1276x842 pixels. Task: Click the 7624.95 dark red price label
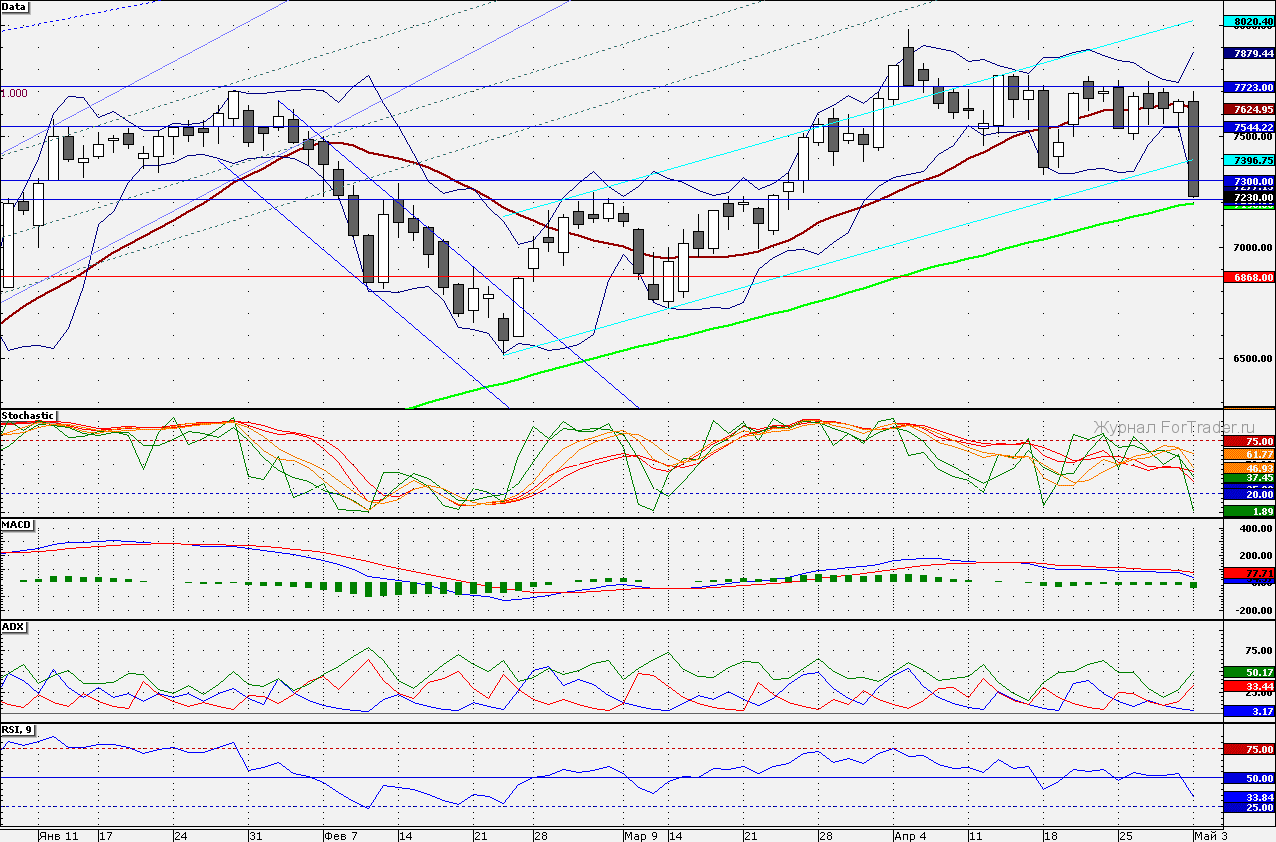tap(1249, 109)
